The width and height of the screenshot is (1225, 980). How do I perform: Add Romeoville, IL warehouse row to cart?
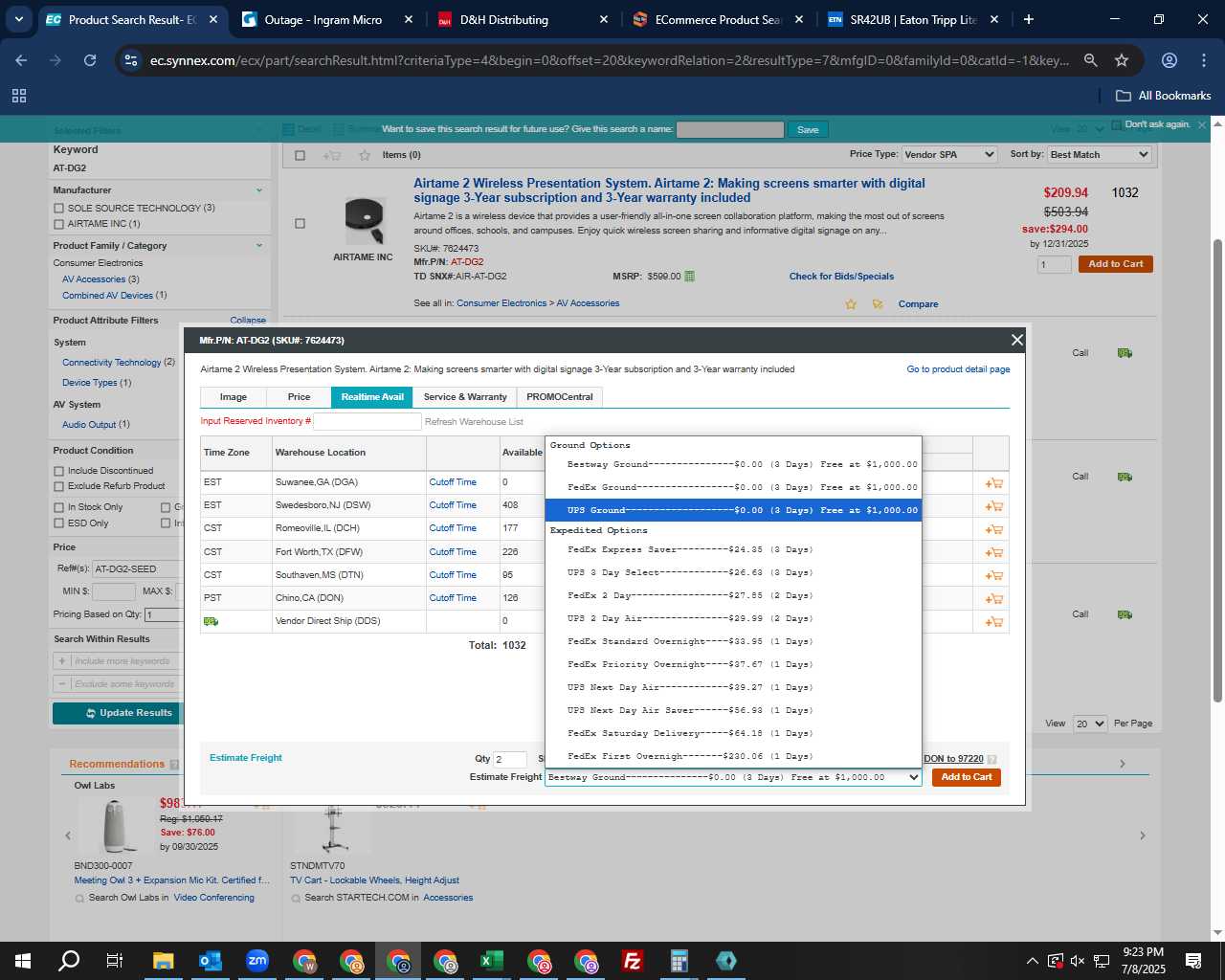tap(994, 529)
